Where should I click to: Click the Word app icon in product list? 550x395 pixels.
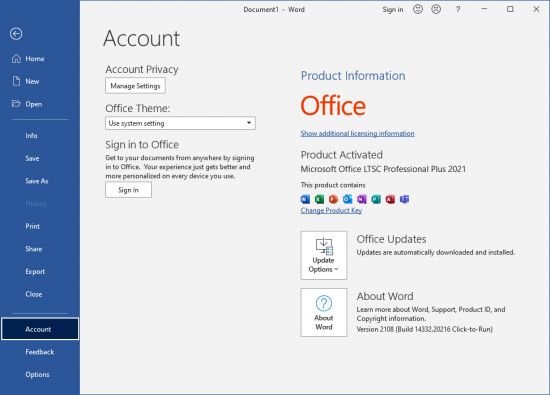coord(305,199)
